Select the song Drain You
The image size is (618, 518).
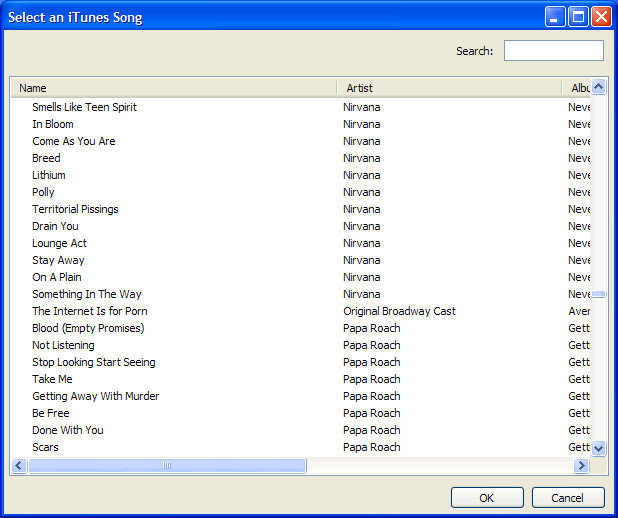pos(55,226)
